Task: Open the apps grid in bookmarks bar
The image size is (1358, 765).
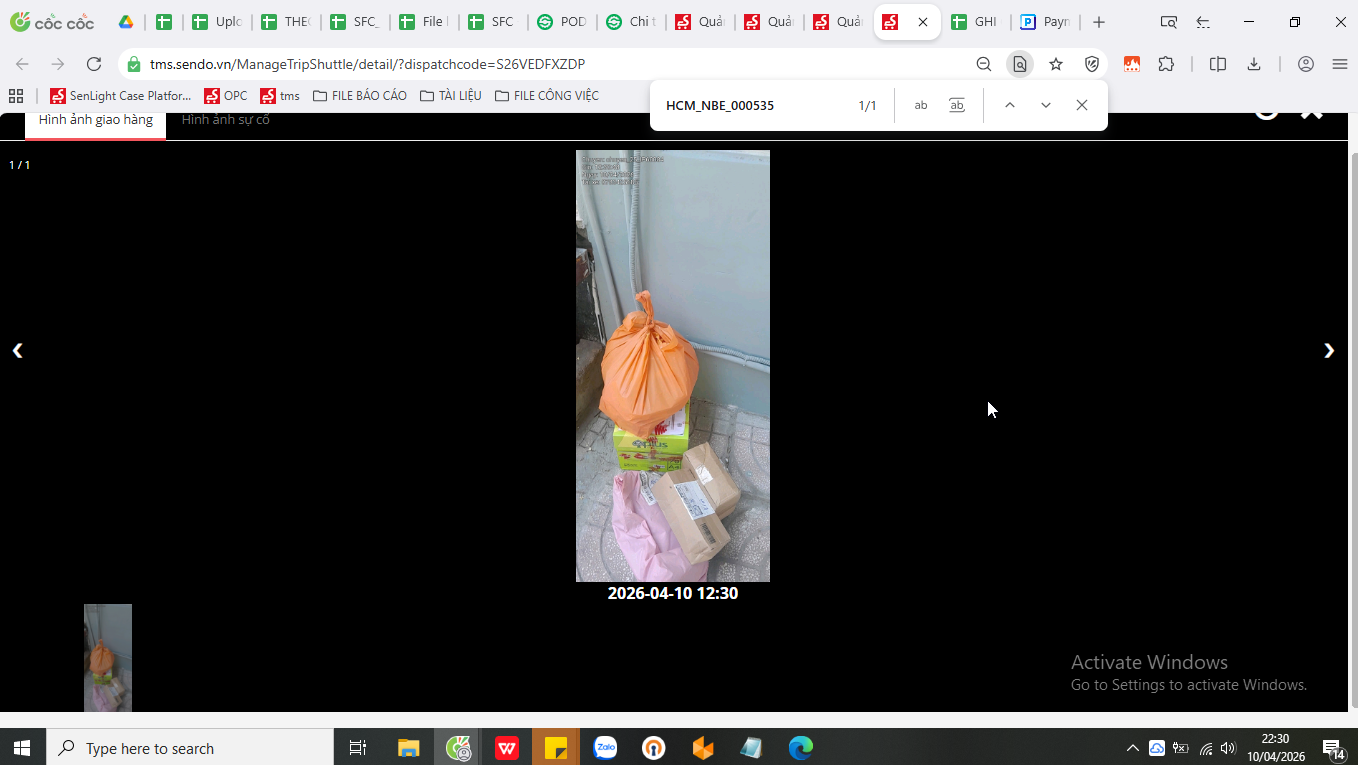Action: click(16, 96)
